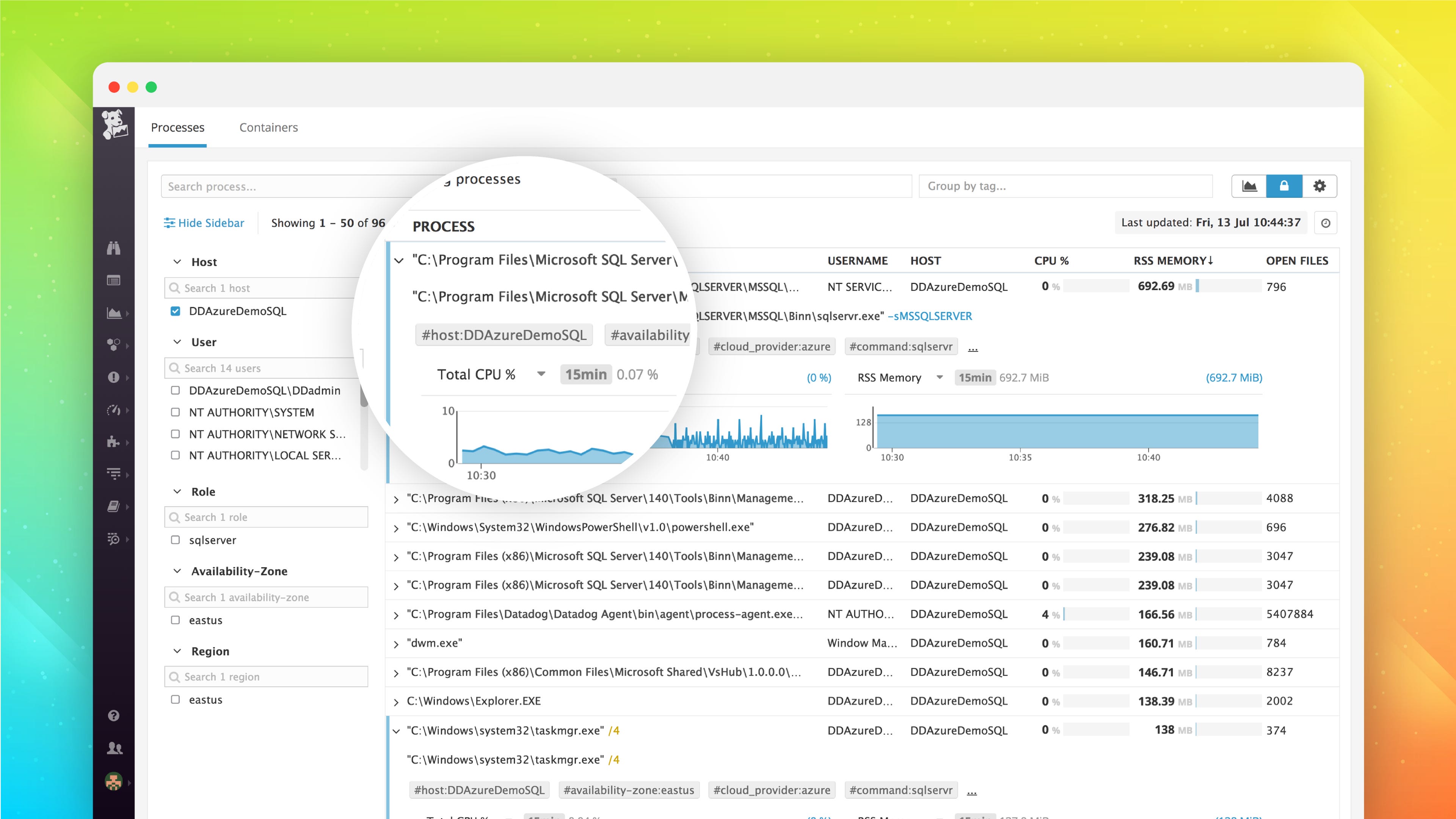1456x819 pixels.
Task: Sort by the CPU % column header
Action: 1051,261
